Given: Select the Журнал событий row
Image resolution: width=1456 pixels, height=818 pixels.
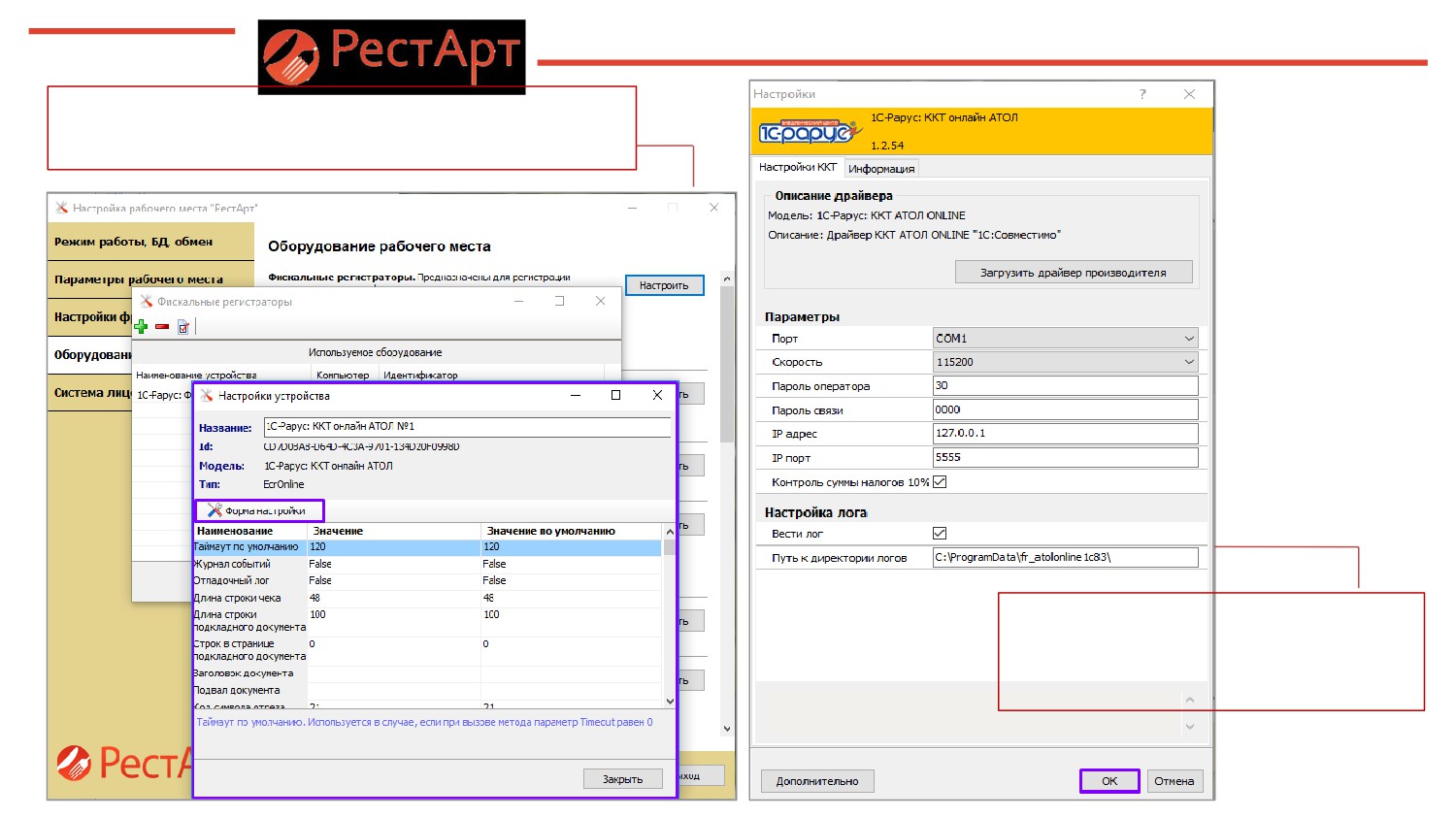Looking at the screenshot, I should pyautogui.click(x=428, y=564).
